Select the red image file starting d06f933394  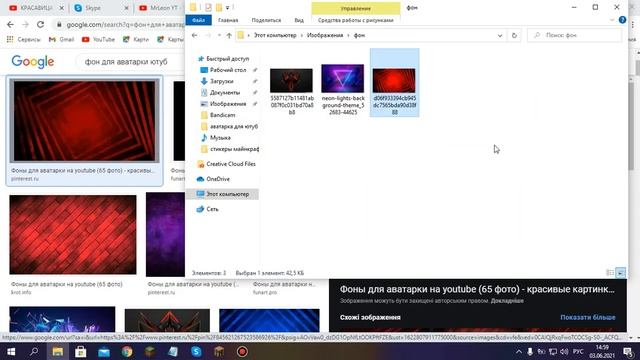click(394, 83)
